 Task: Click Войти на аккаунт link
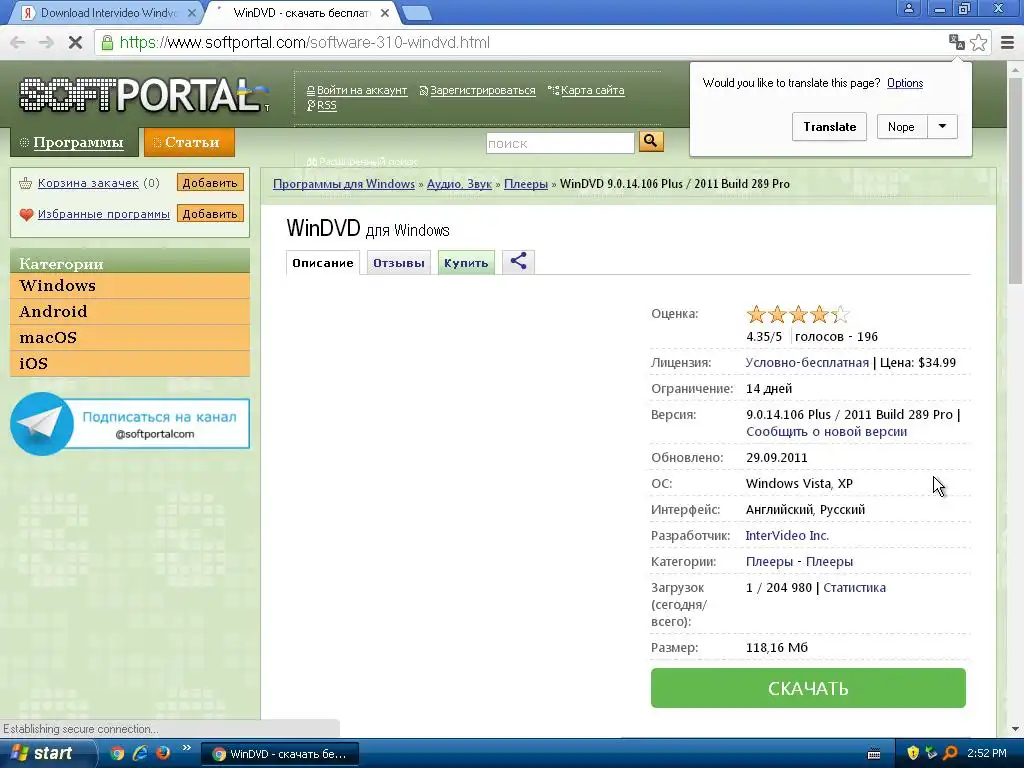pyautogui.click(x=362, y=90)
